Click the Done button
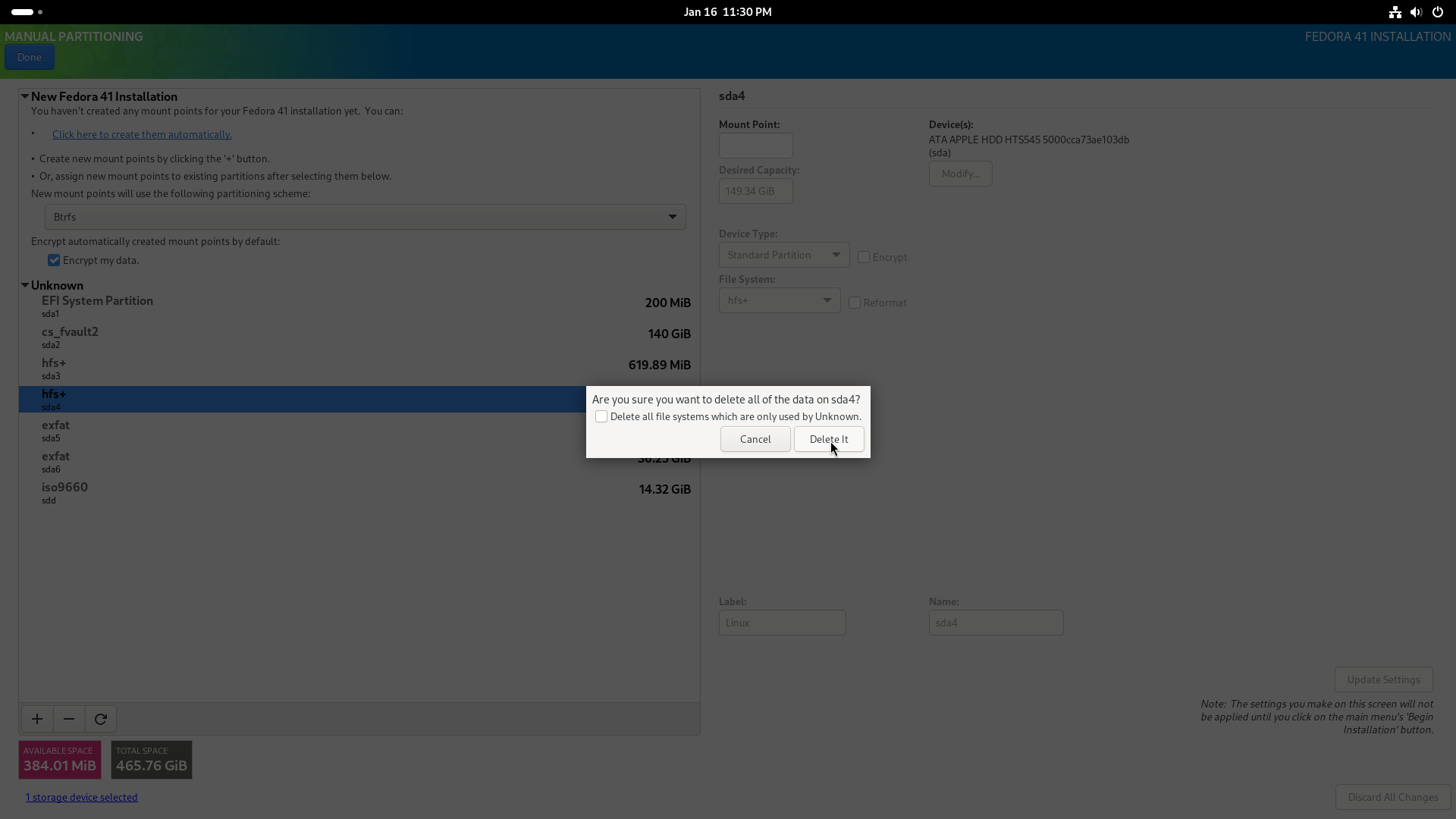The image size is (1456, 819). pyautogui.click(x=30, y=57)
